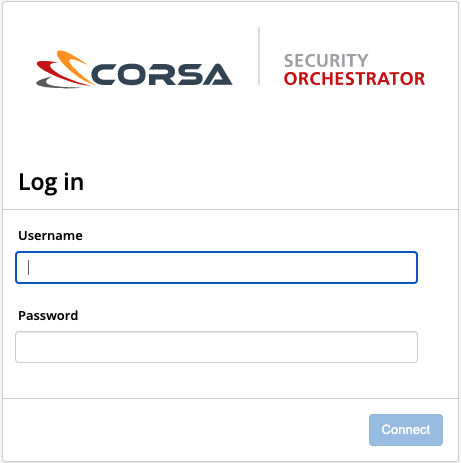Click the Log in heading

coord(51,182)
